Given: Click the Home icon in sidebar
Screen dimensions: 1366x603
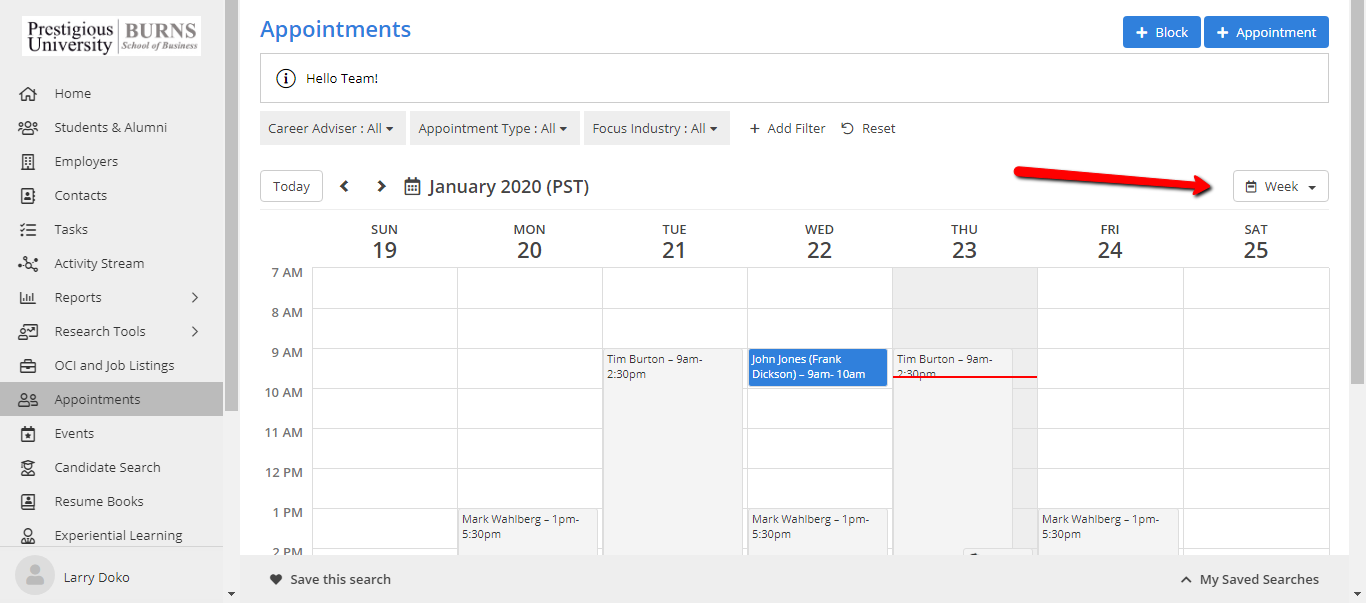Looking at the screenshot, I should tap(28, 94).
